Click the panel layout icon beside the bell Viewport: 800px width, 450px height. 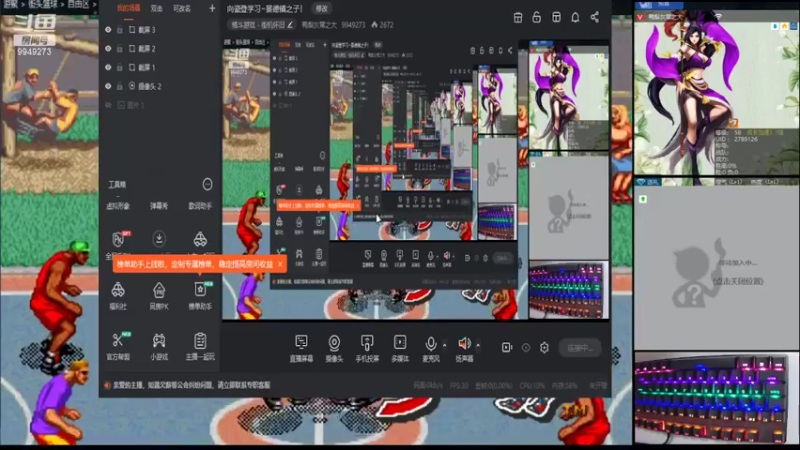click(x=556, y=17)
